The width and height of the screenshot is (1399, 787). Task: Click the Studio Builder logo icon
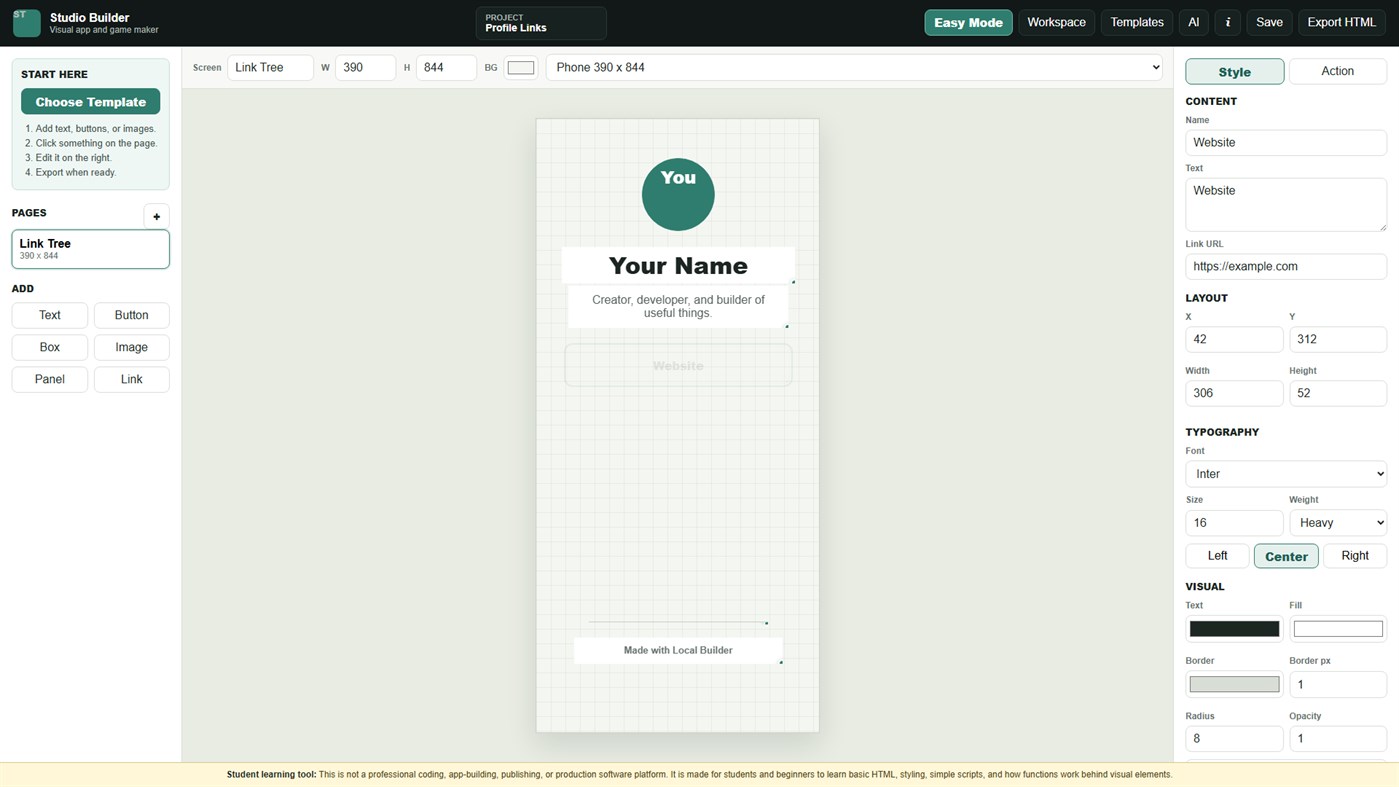tap(27, 22)
